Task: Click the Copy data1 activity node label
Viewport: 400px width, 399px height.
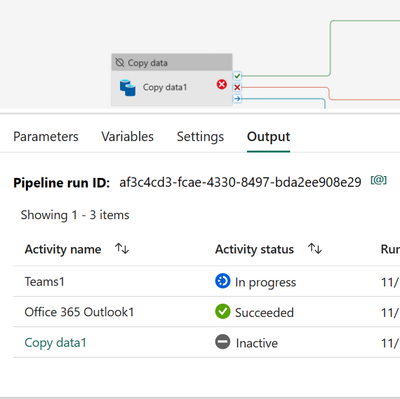Action: (165, 87)
